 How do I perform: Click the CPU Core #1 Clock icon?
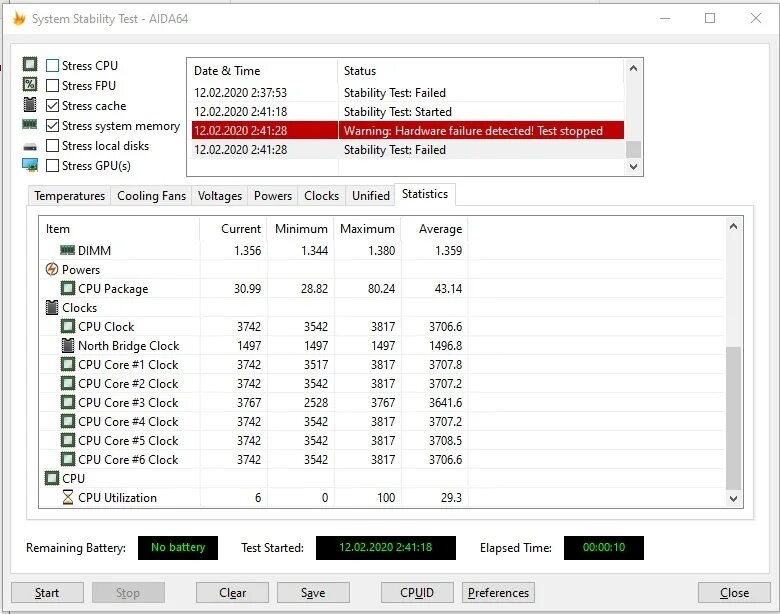tap(68, 364)
